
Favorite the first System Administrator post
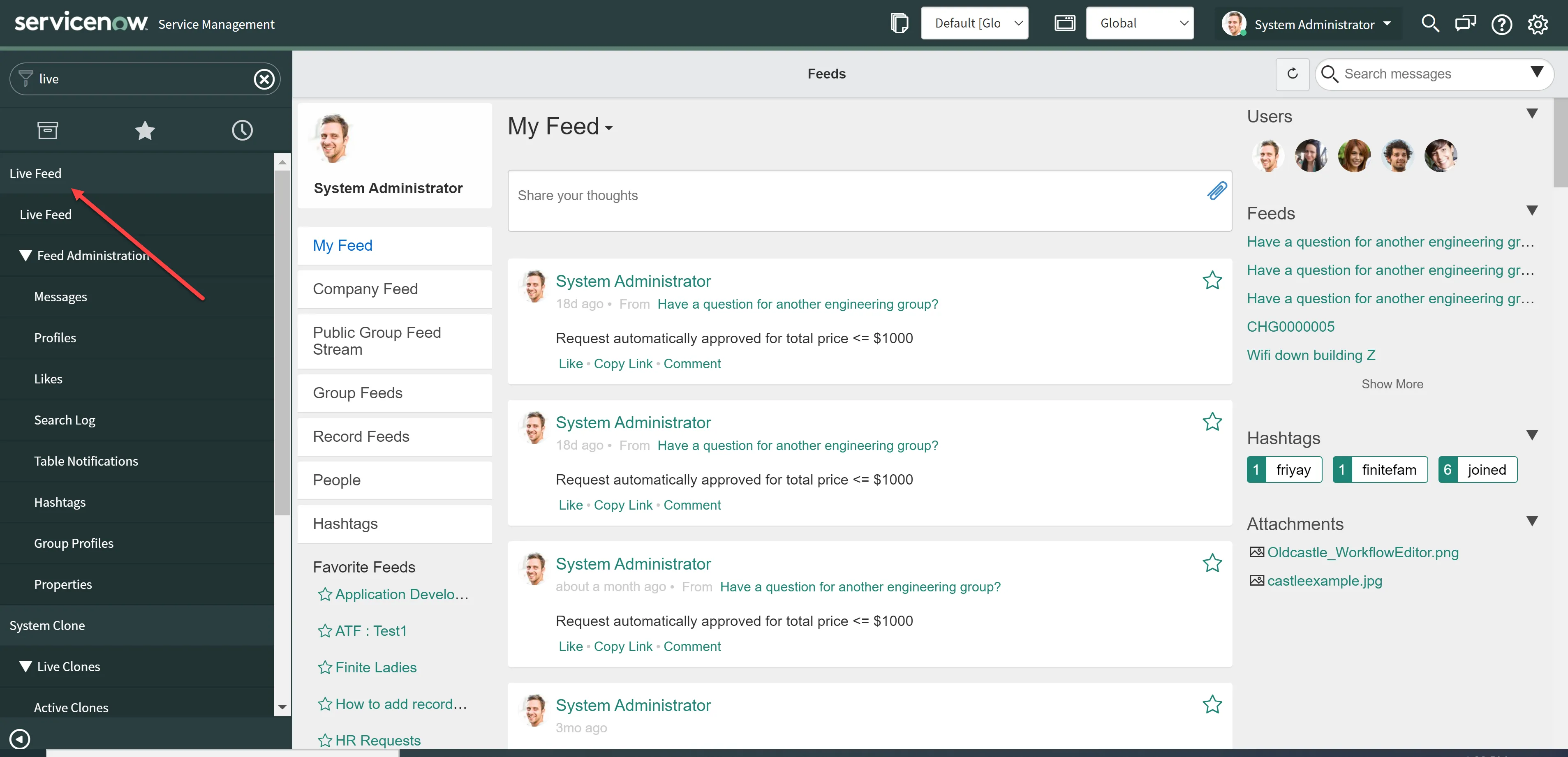tap(1212, 281)
